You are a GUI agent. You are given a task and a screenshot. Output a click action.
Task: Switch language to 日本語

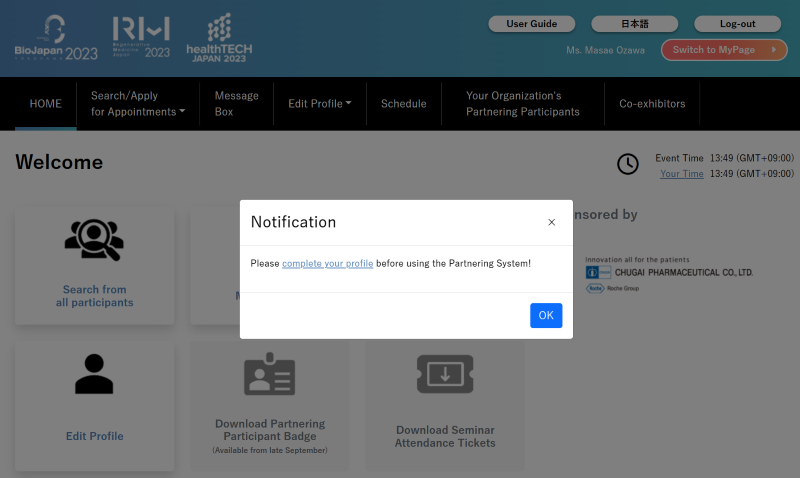635,23
